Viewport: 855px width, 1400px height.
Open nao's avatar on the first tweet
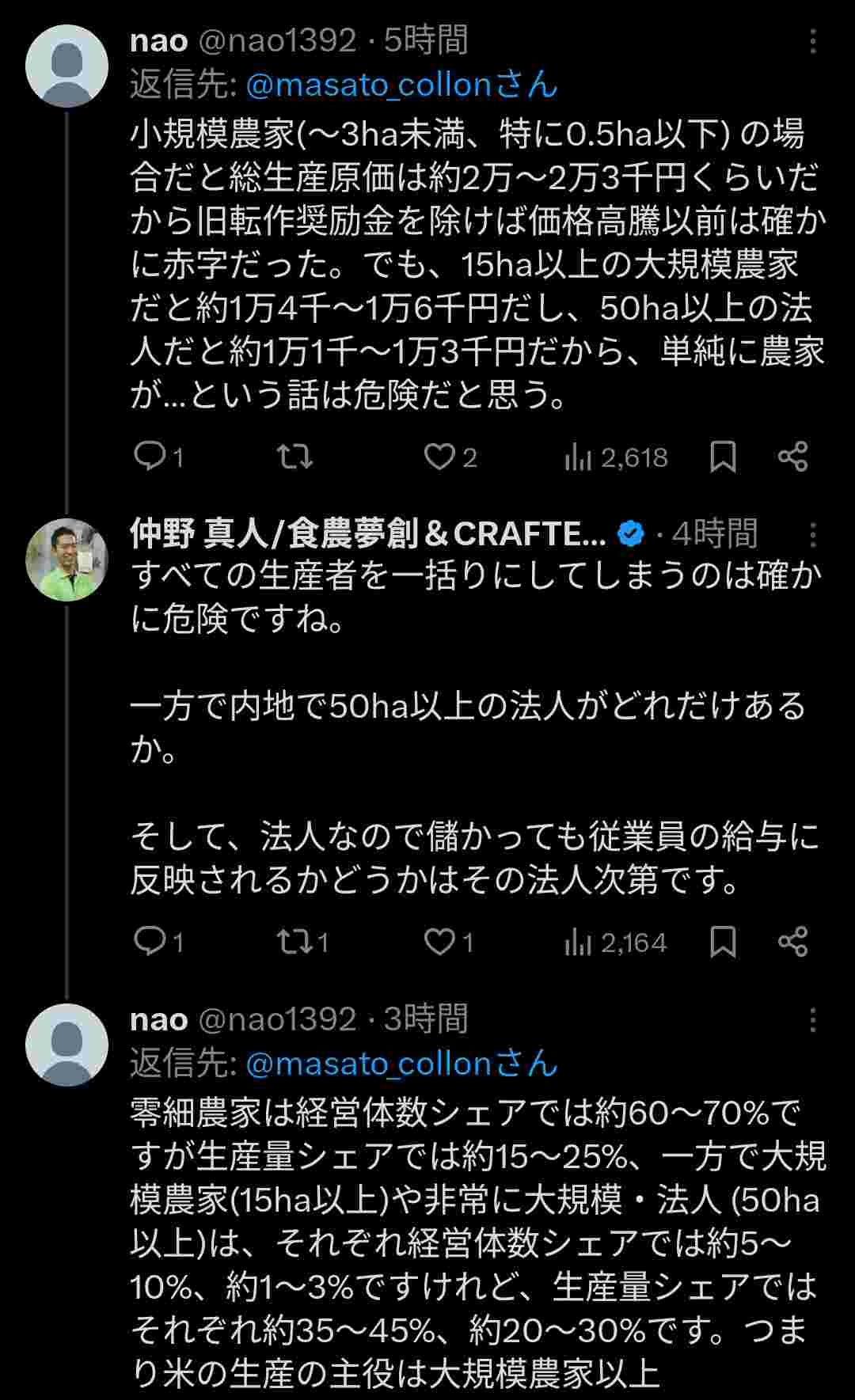[67, 66]
